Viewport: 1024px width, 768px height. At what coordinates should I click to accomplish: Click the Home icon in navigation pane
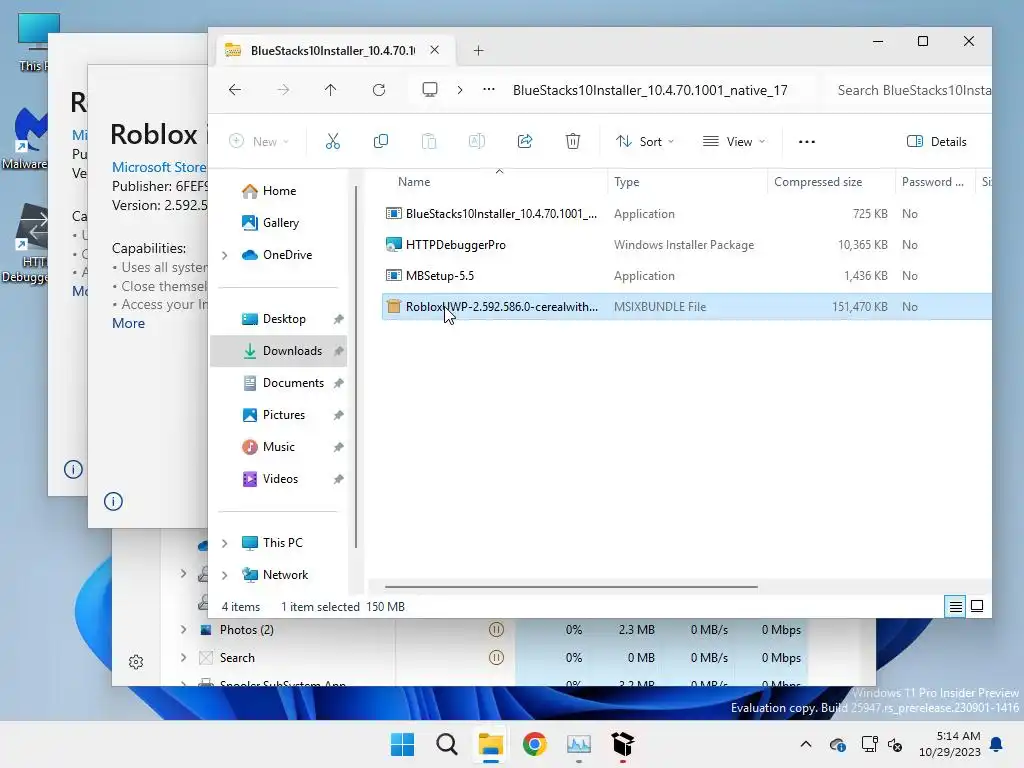pyautogui.click(x=249, y=191)
